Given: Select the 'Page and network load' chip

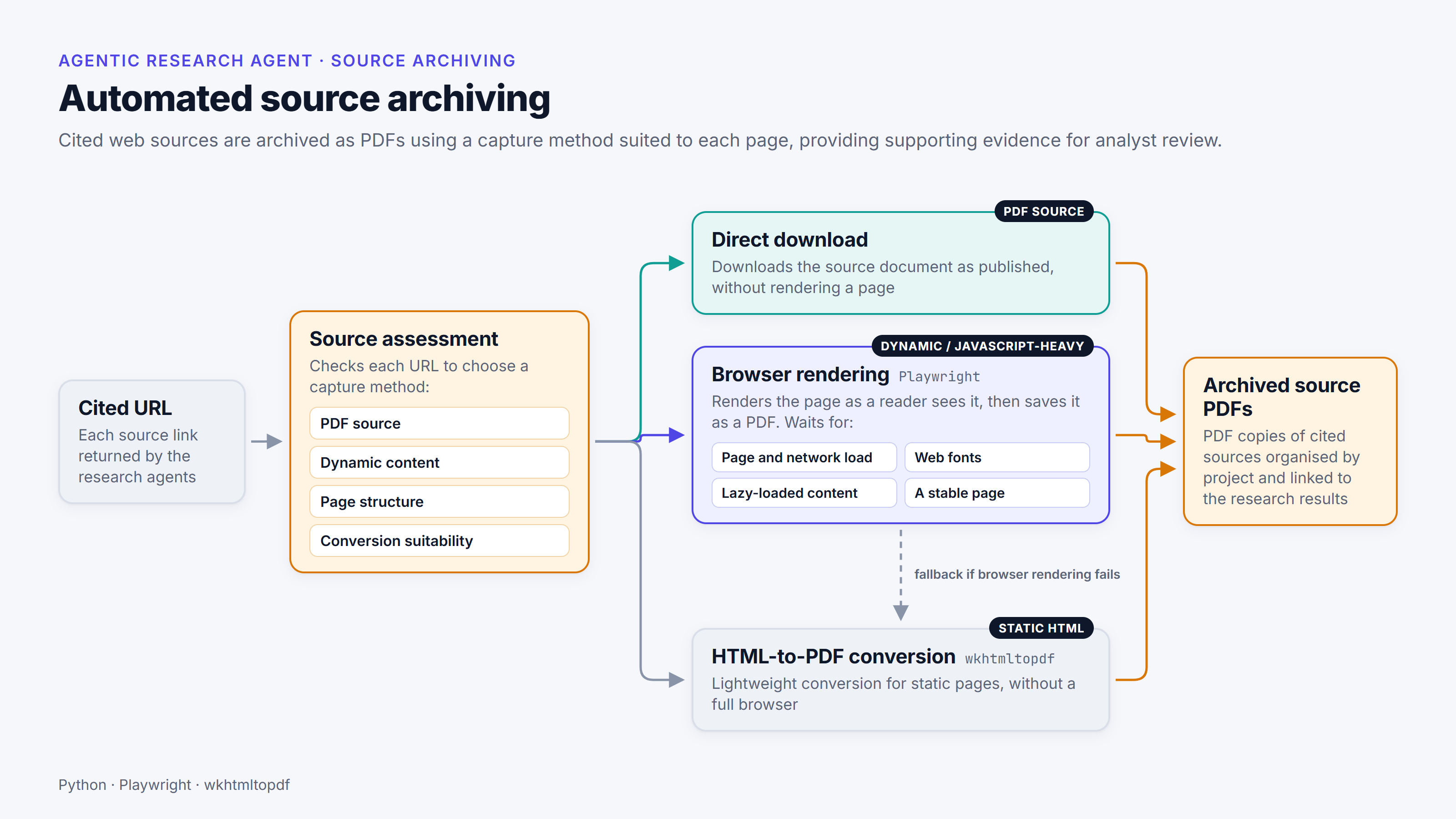Looking at the screenshot, I should (x=804, y=457).
